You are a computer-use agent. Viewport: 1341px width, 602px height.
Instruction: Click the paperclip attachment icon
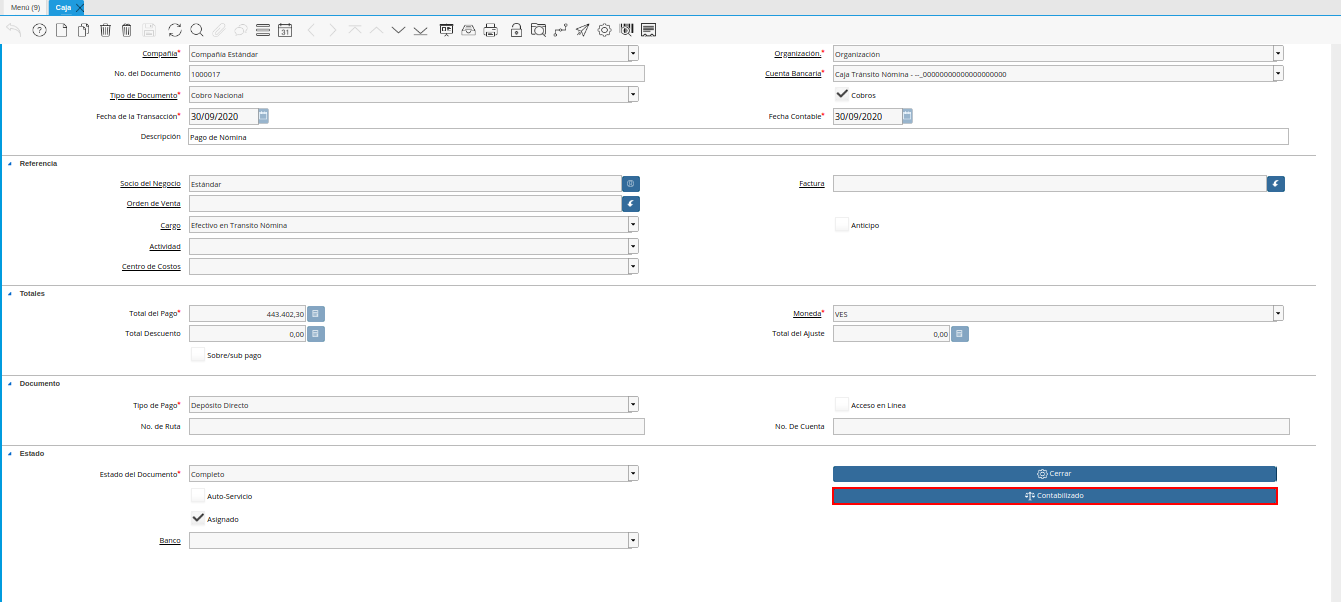click(x=219, y=30)
